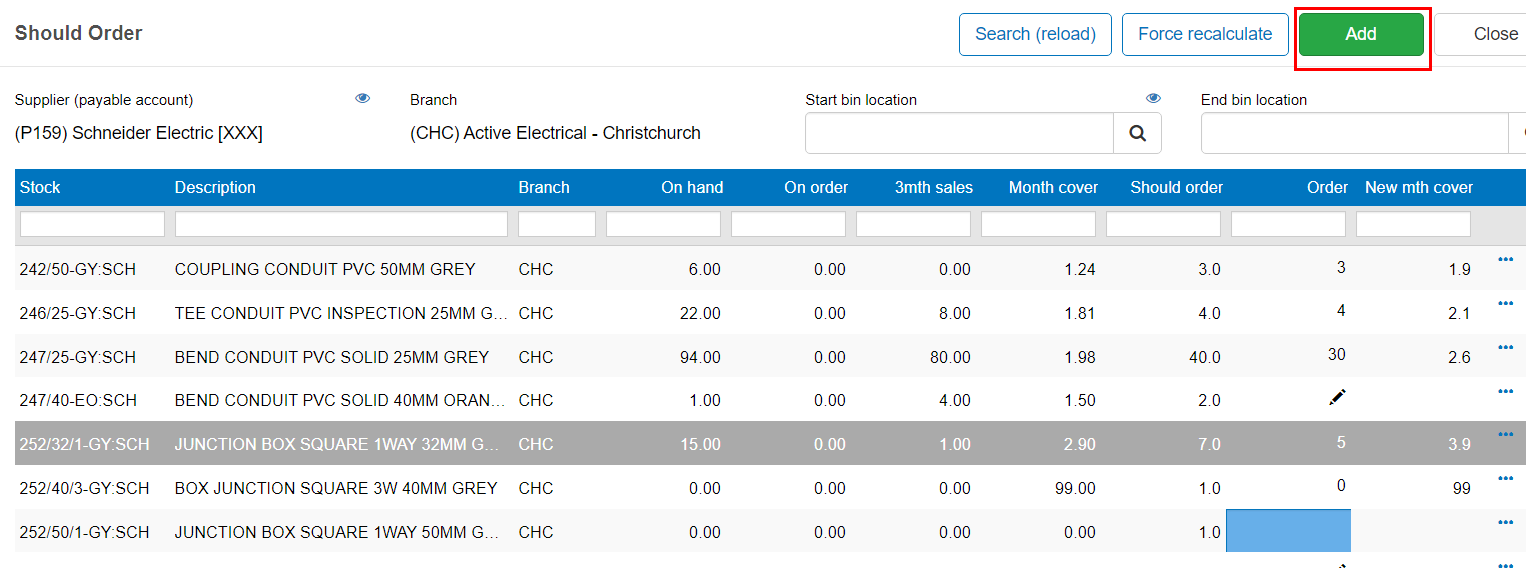
Task: Sort by the 3mth sales column header
Action: pos(933,187)
